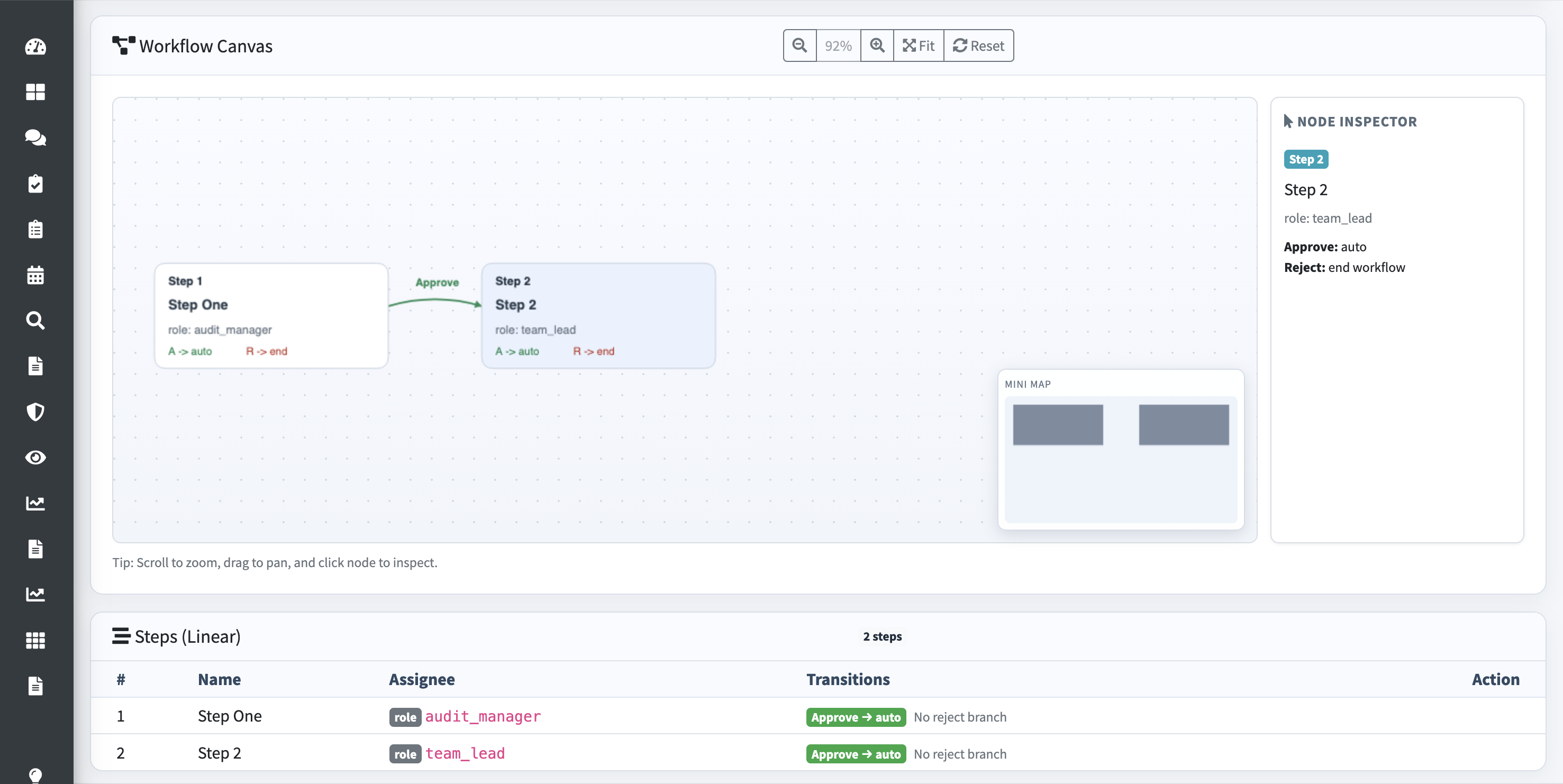The image size is (1563, 784).
Task: Select the Step 2 node on the canvas
Action: 598,315
